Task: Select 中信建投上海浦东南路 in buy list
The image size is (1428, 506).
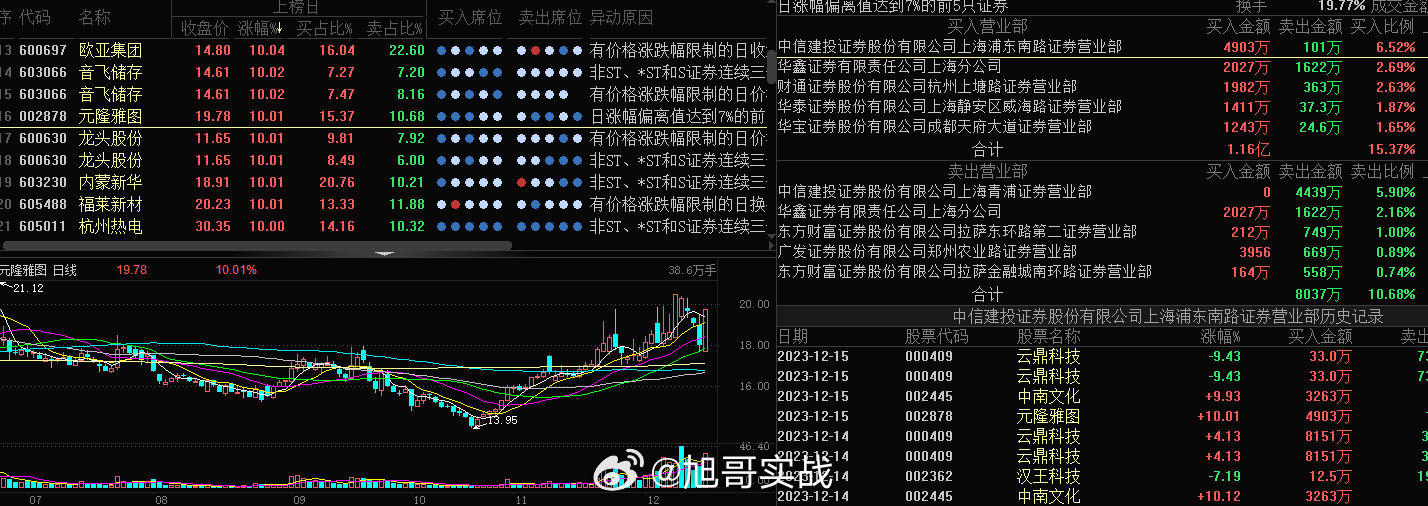Action: click(x=1102, y=46)
